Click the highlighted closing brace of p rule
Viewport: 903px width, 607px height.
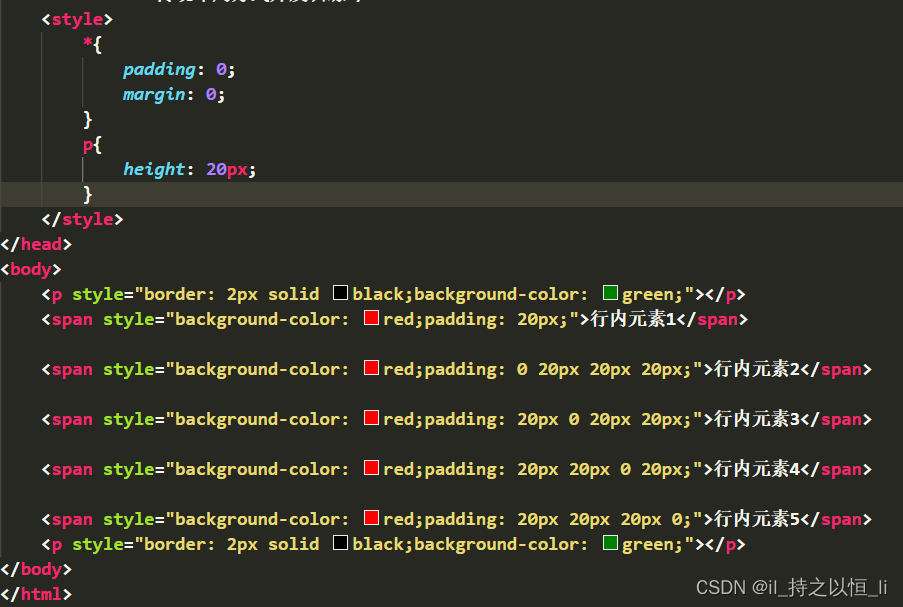point(88,195)
